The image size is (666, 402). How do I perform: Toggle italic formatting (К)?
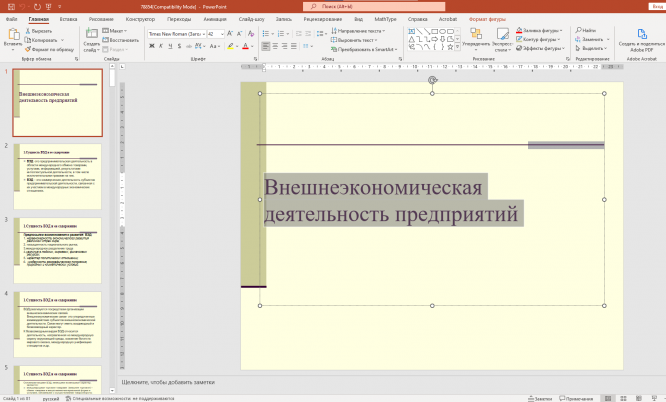tap(160, 46)
